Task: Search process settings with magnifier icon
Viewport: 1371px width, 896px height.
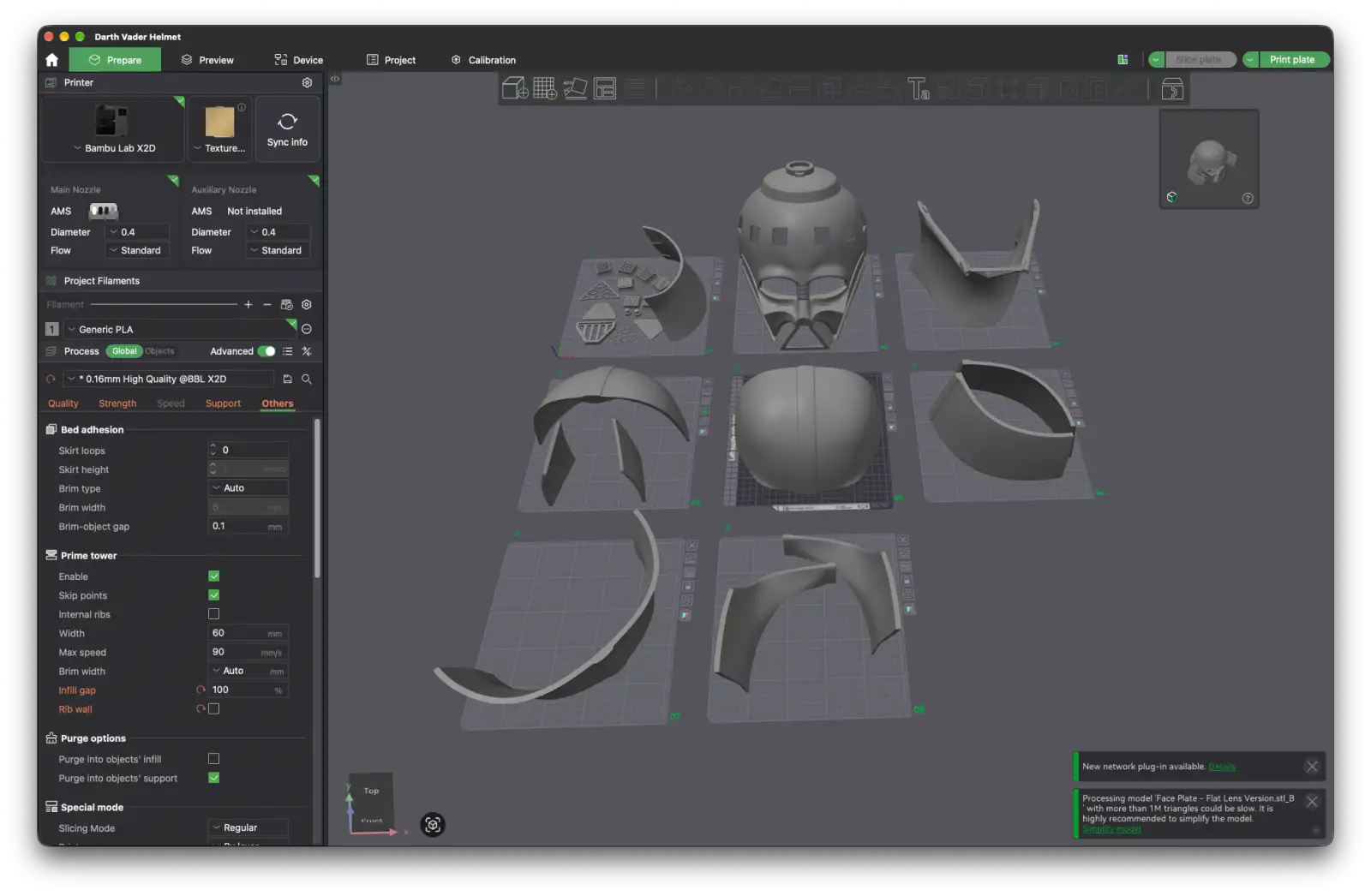Action: (x=307, y=379)
